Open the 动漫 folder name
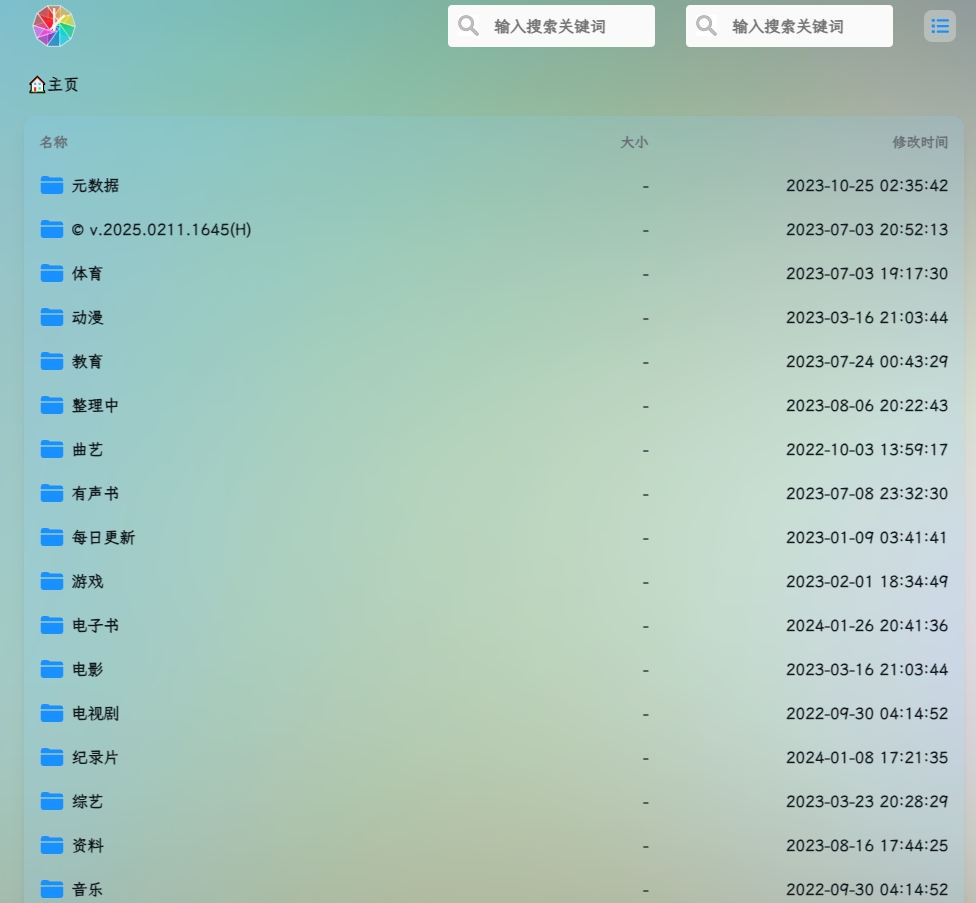The height and width of the screenshot is (903, 976). pyautogui.click(x=87, y=317)
